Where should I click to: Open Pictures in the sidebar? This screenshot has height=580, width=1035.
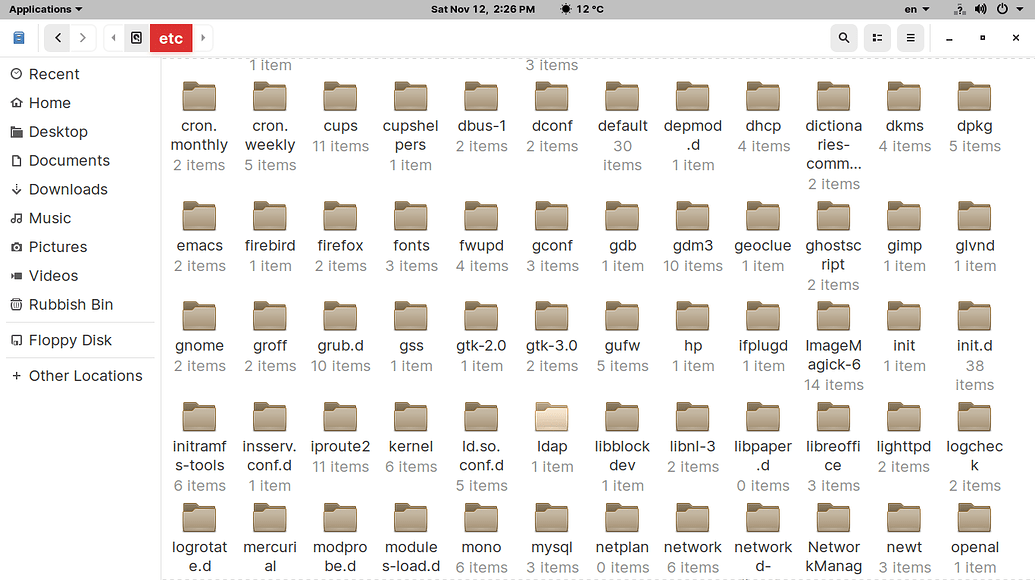81,247
